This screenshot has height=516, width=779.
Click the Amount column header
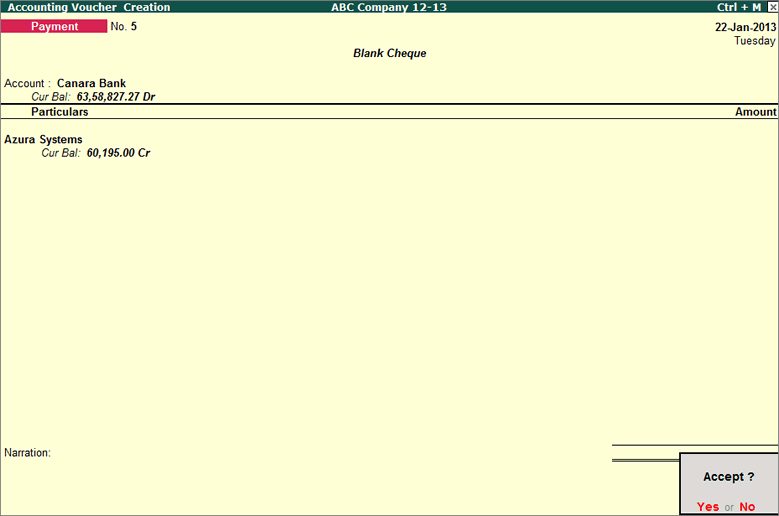tap(756, 112)
